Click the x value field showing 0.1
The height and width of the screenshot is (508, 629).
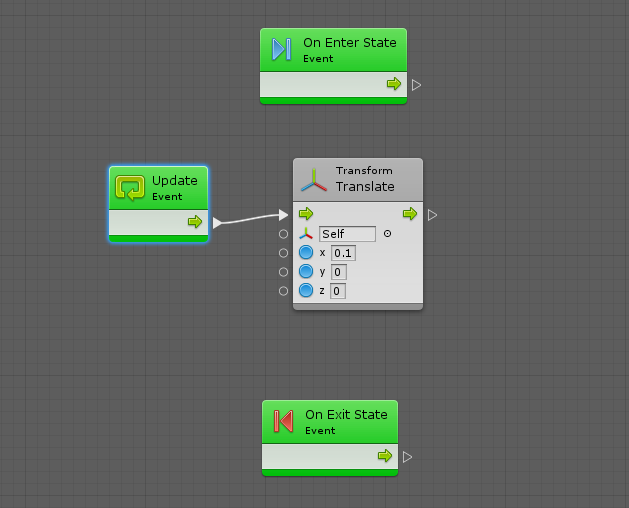click(343, 253)
